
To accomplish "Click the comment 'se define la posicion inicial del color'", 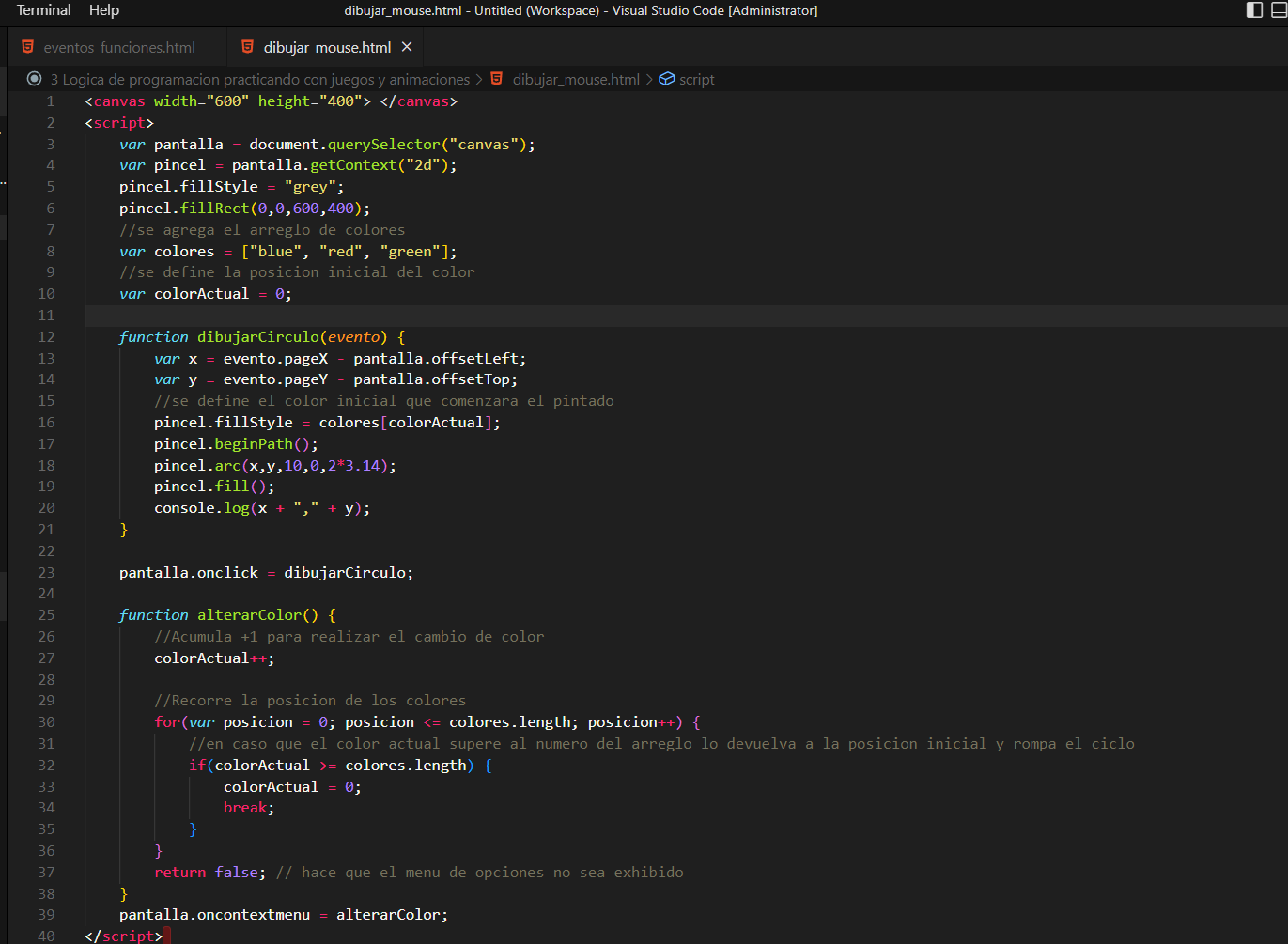I will tap(297, 272).
